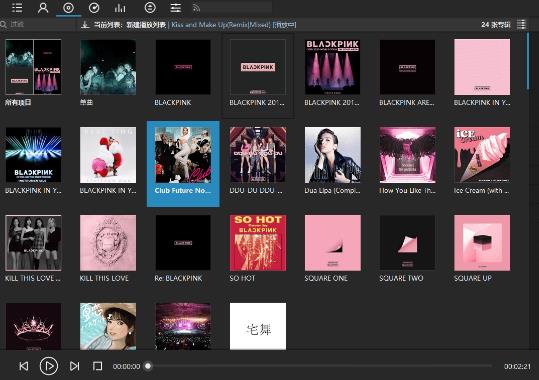539x380 pixels.
Task: Open BLACKPINK IN Y... album with plain pink cover
Action: click(482, 67)
